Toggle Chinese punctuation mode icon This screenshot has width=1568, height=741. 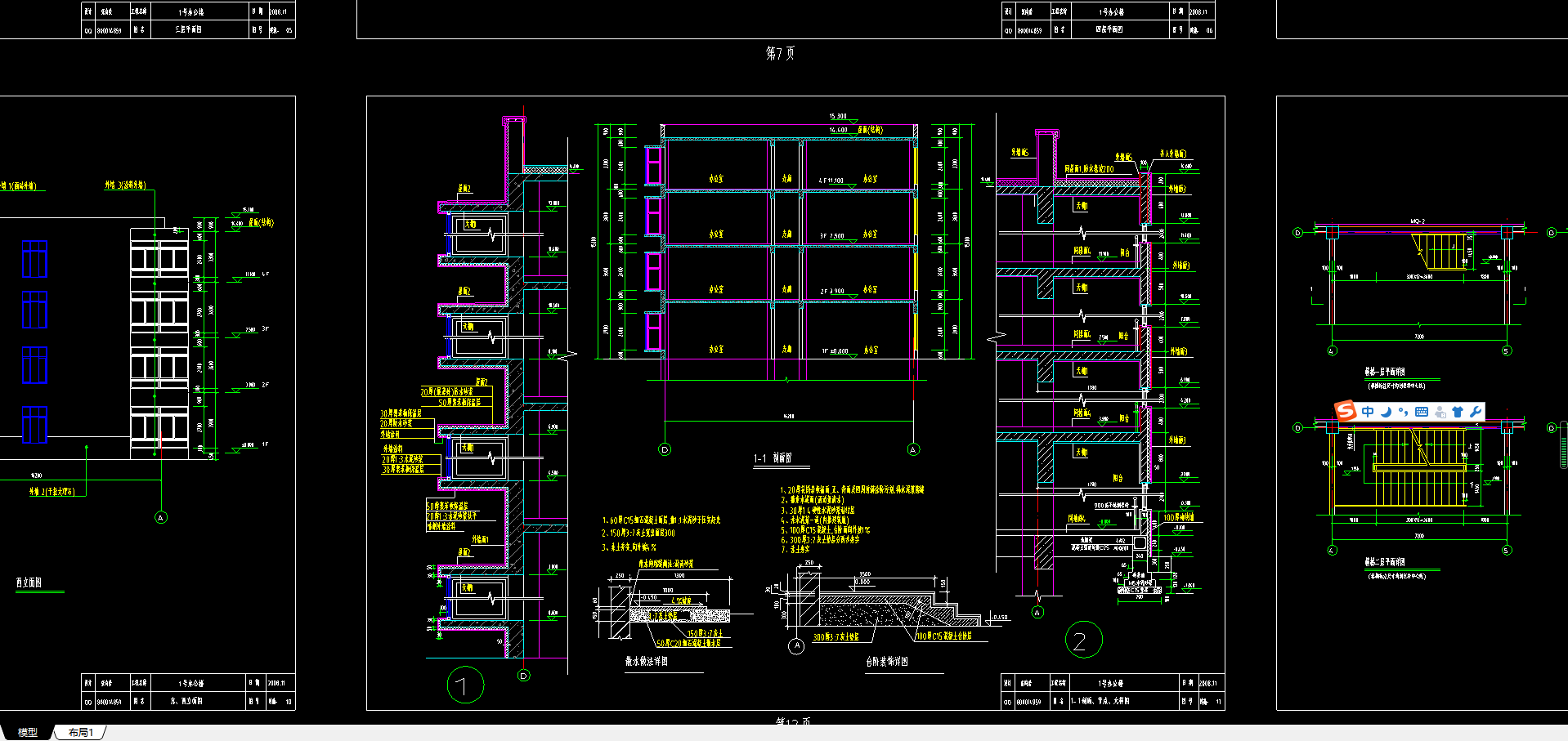(x=1403, y=412)
